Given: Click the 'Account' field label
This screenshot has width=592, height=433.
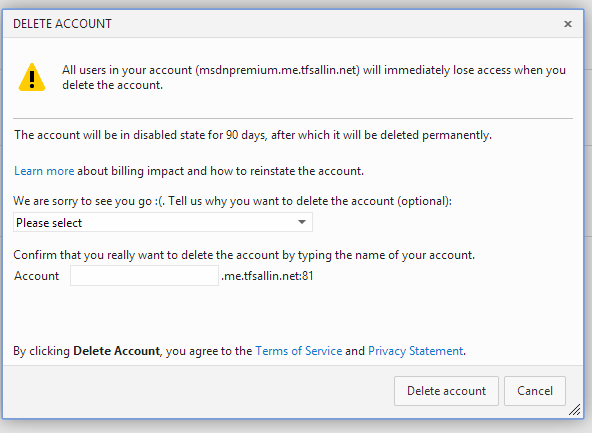Looking at the screenshot, I should pyautogui.click(x=37, y=276).
